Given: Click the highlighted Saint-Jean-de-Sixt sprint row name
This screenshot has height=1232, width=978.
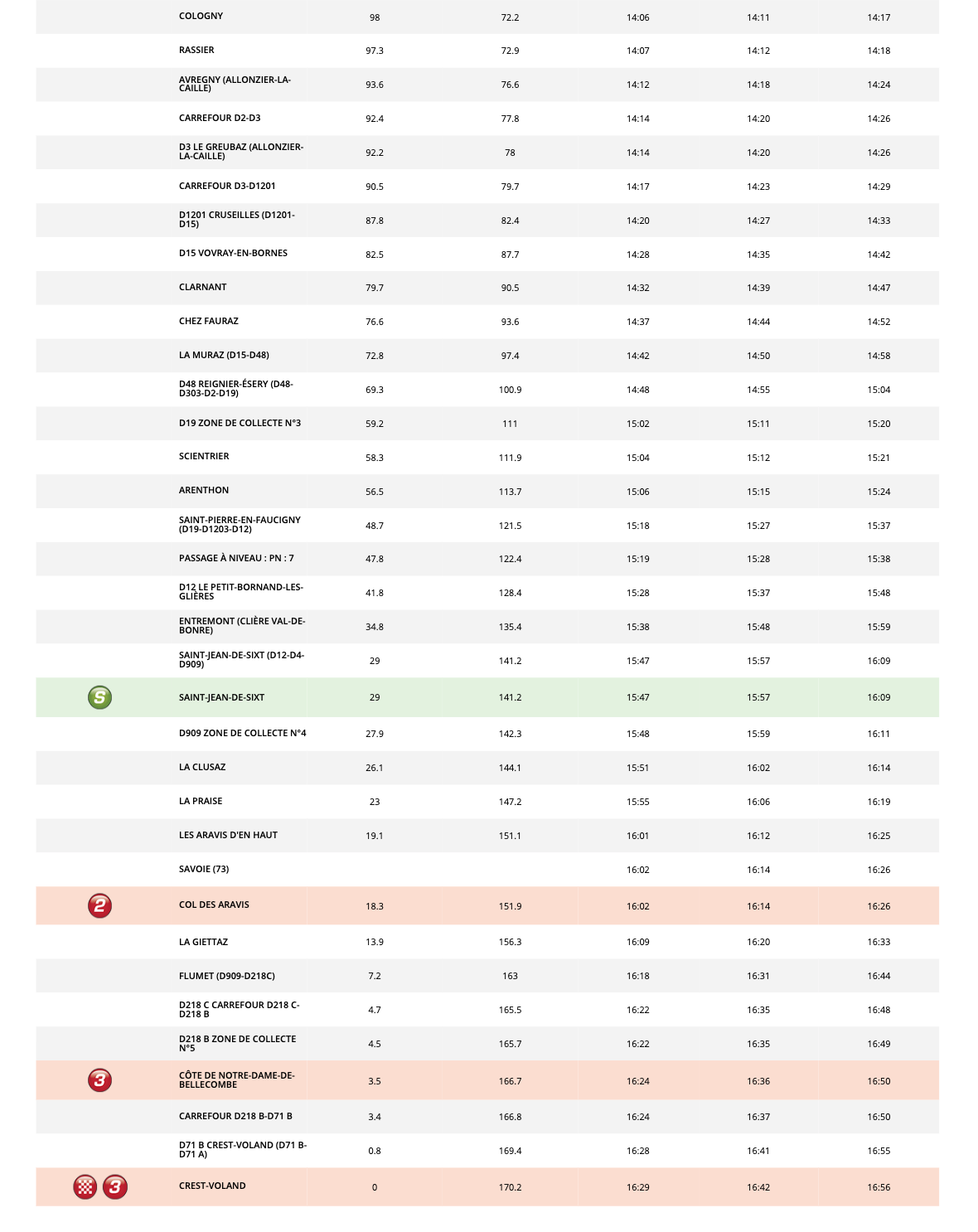Looking at the screenshot, I should pos(221,698).
